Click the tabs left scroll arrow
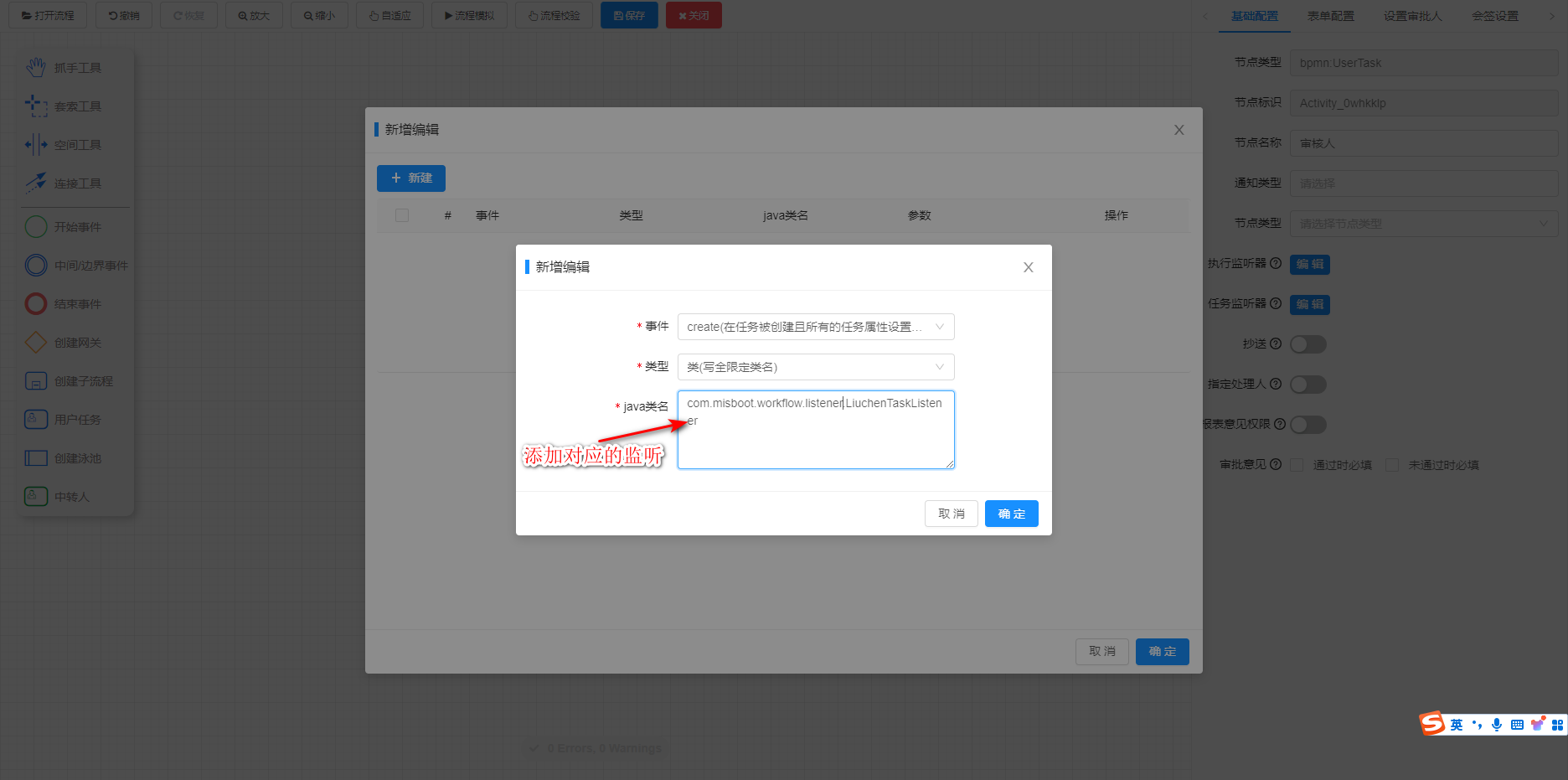 pos(1205,16)
